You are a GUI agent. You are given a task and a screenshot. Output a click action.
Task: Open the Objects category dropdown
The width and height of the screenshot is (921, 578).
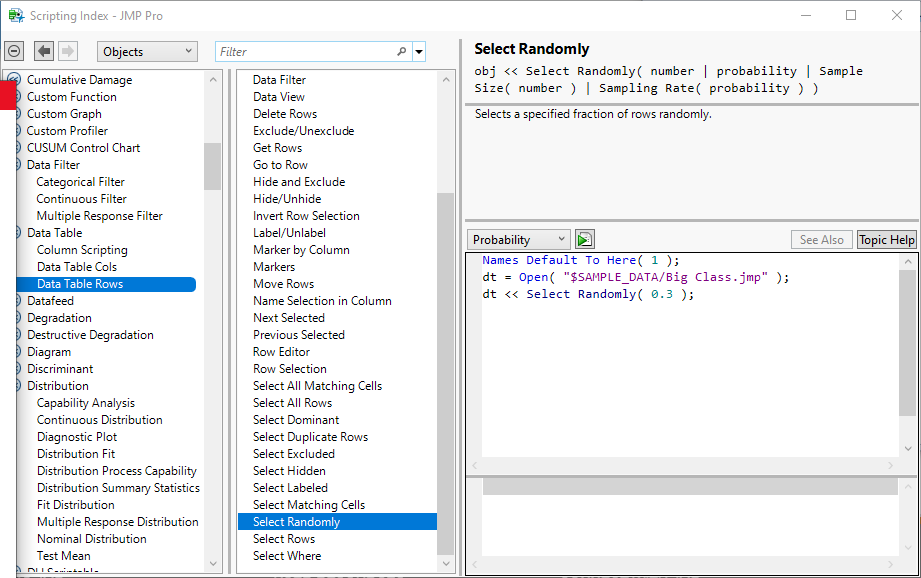[x=147, y=52]
